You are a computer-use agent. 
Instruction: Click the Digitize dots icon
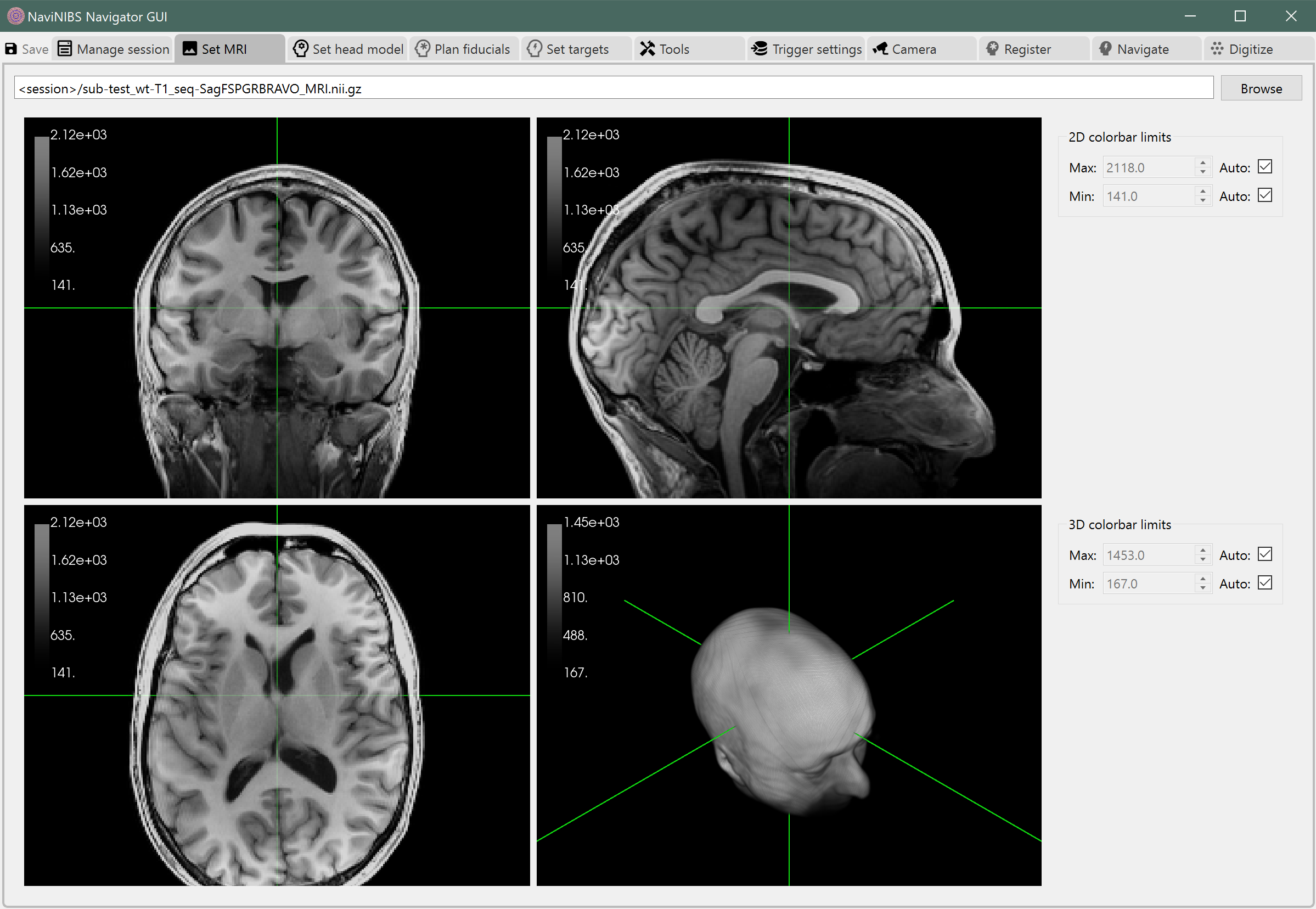coord(1217,49)
